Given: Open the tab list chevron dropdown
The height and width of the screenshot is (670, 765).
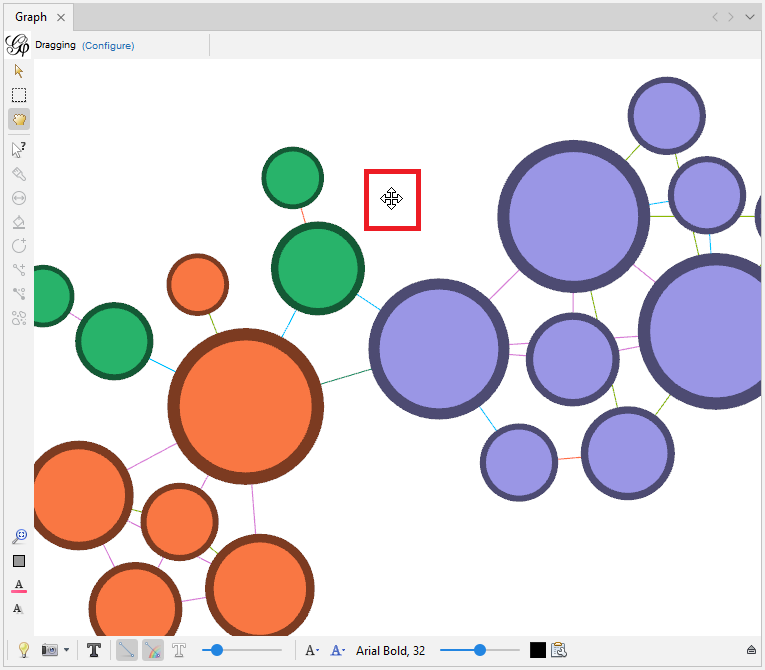Looking at the screenshot, I should point(750,17).
